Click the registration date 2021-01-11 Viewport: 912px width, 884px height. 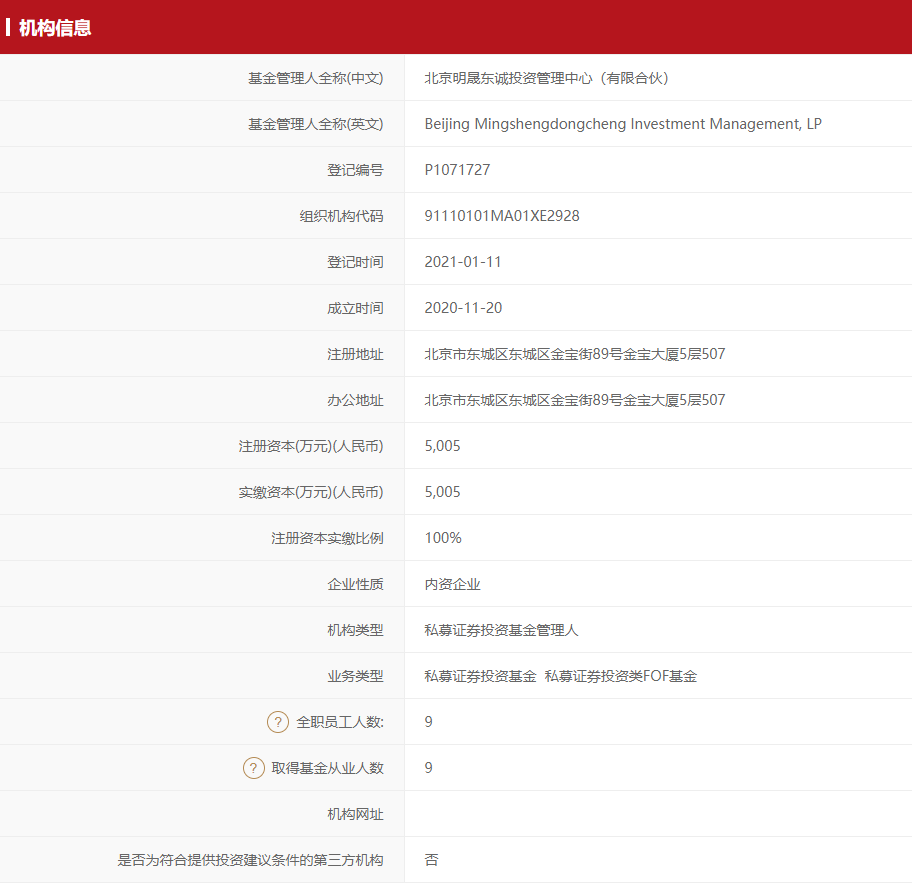click(x=463, y=262)
